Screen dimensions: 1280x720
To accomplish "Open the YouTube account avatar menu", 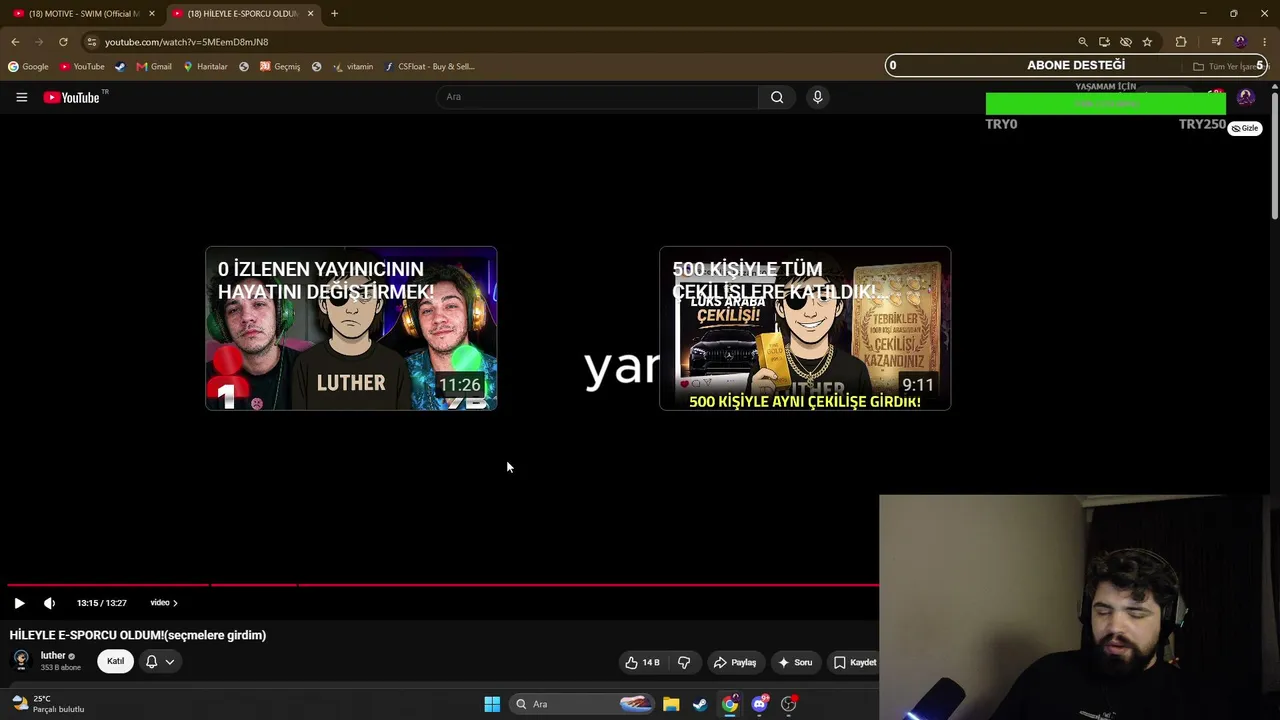I will [1245, 97].
